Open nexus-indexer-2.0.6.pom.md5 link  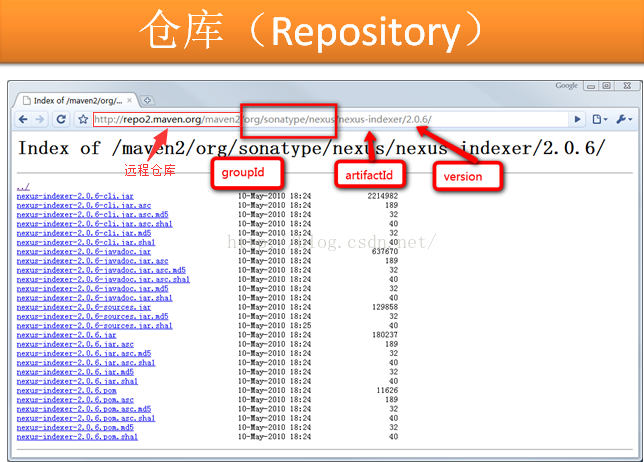(x=75, y=428)
